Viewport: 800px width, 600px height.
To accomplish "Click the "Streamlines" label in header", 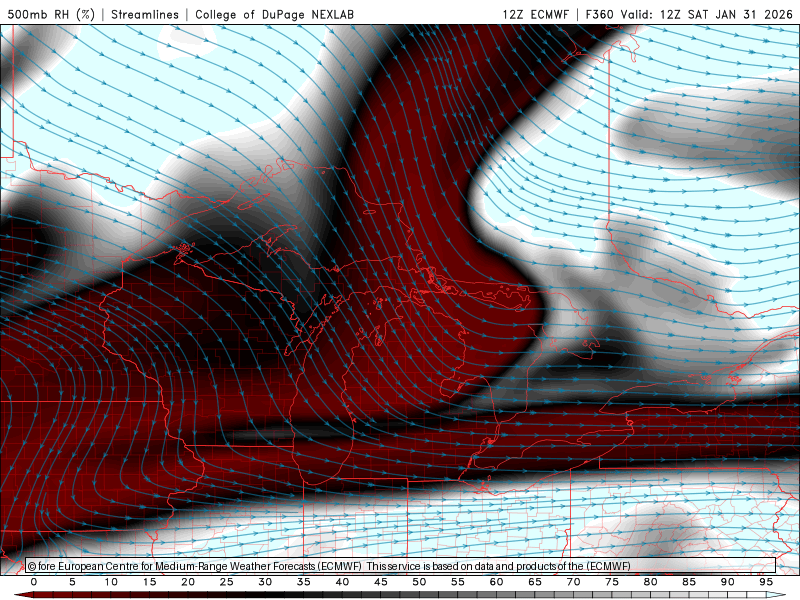I will [x=145, y=14].
